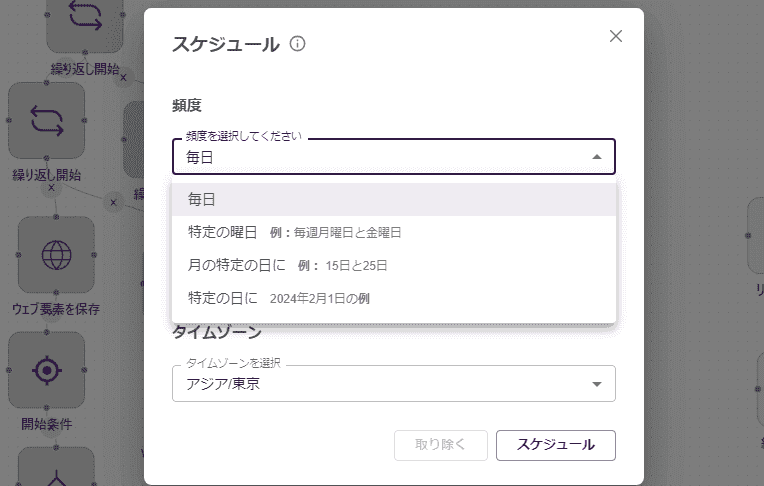Click the タイムゾーン section heading
The width and height of the screenshot is (764, 486).
217,332
